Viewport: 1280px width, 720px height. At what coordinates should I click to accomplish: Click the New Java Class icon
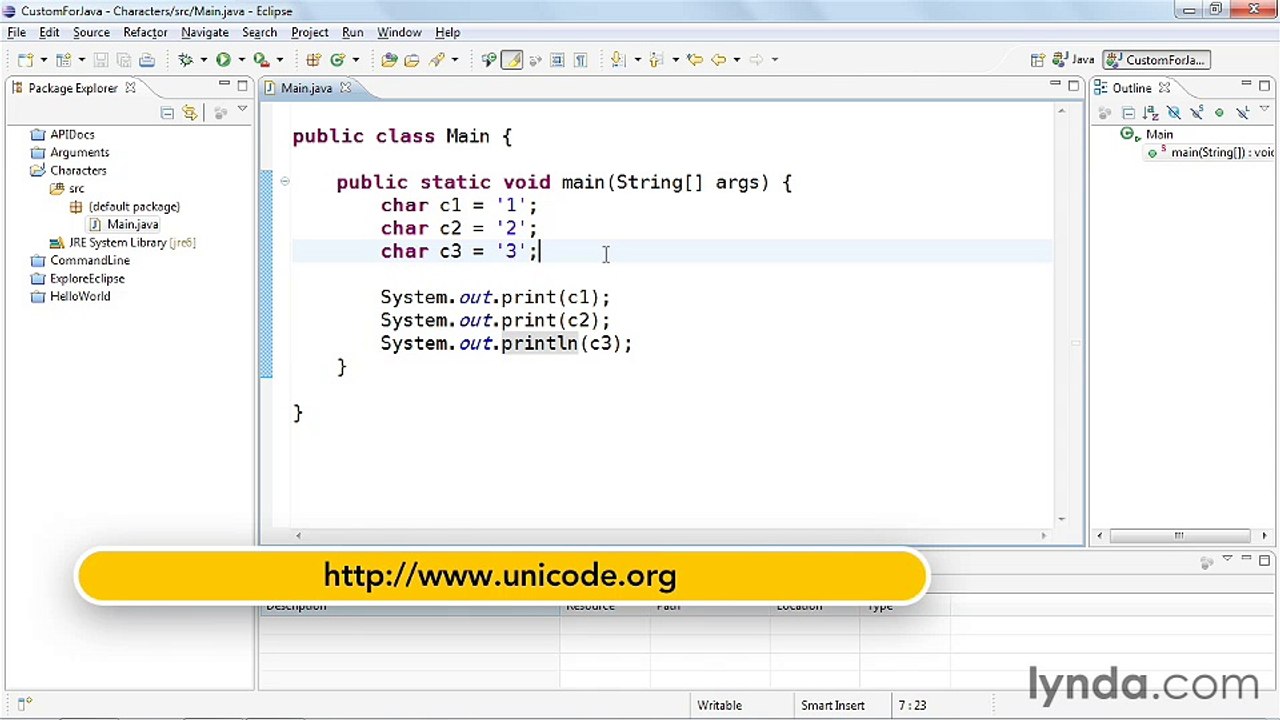(338, 60)
